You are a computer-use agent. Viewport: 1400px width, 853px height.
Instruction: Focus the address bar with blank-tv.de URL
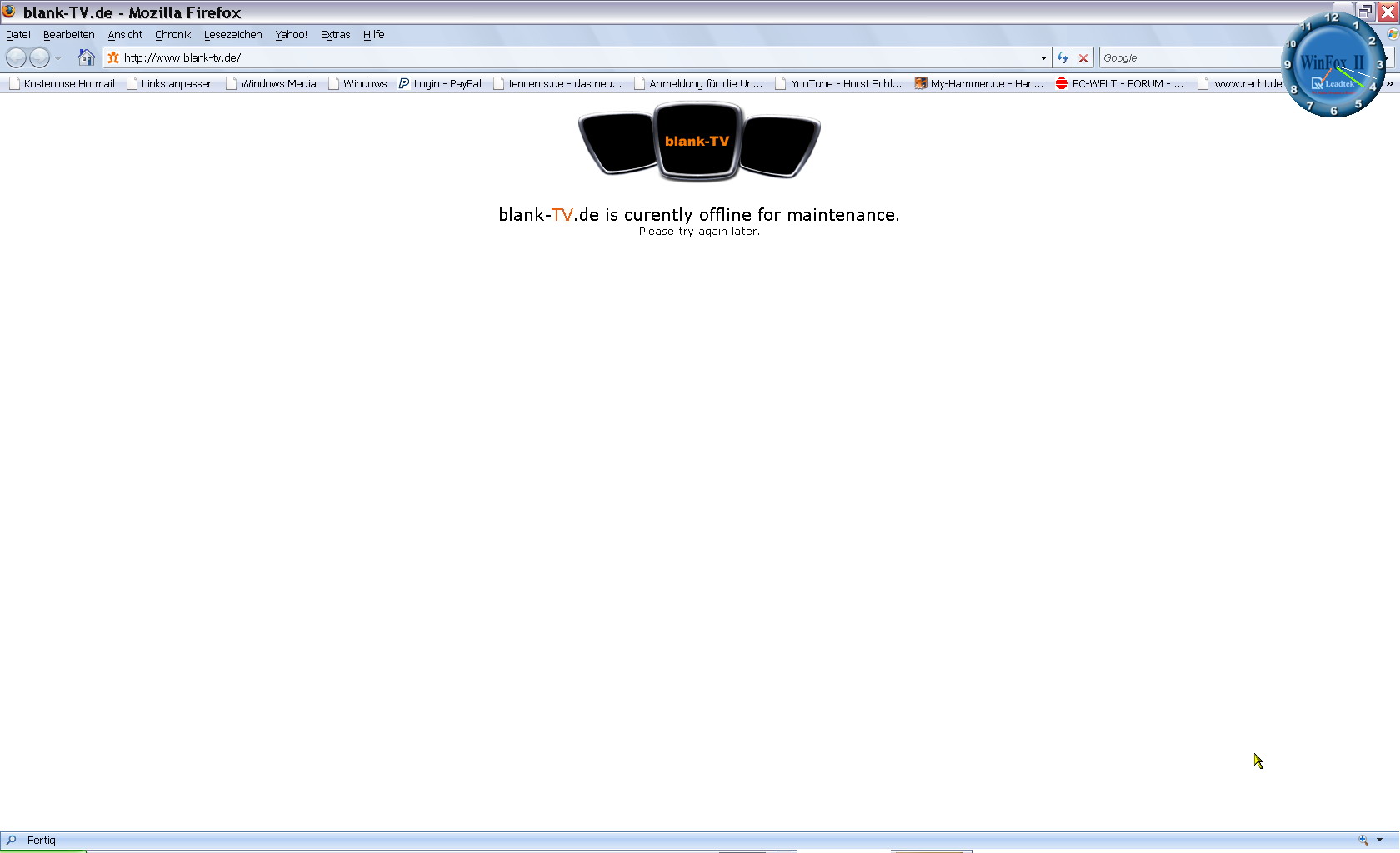pyautogui.click(x=575, y=57)
